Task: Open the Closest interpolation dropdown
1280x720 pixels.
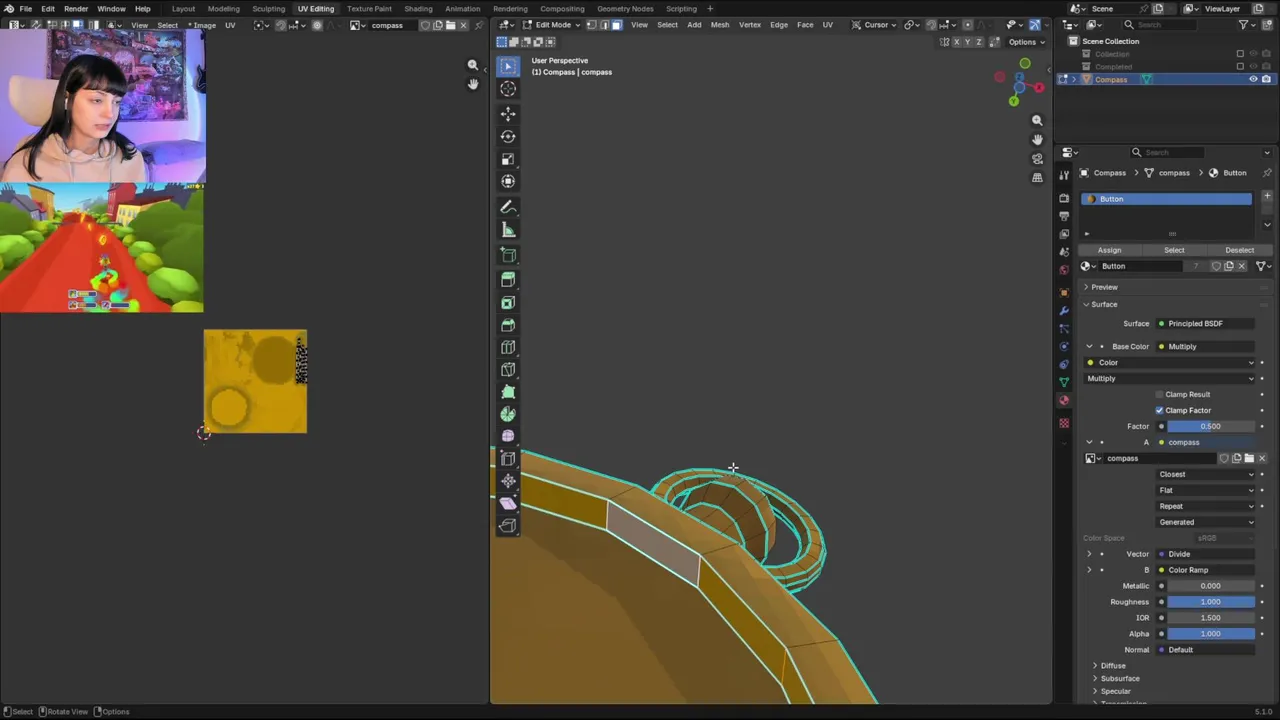Action: [1205, 474]
